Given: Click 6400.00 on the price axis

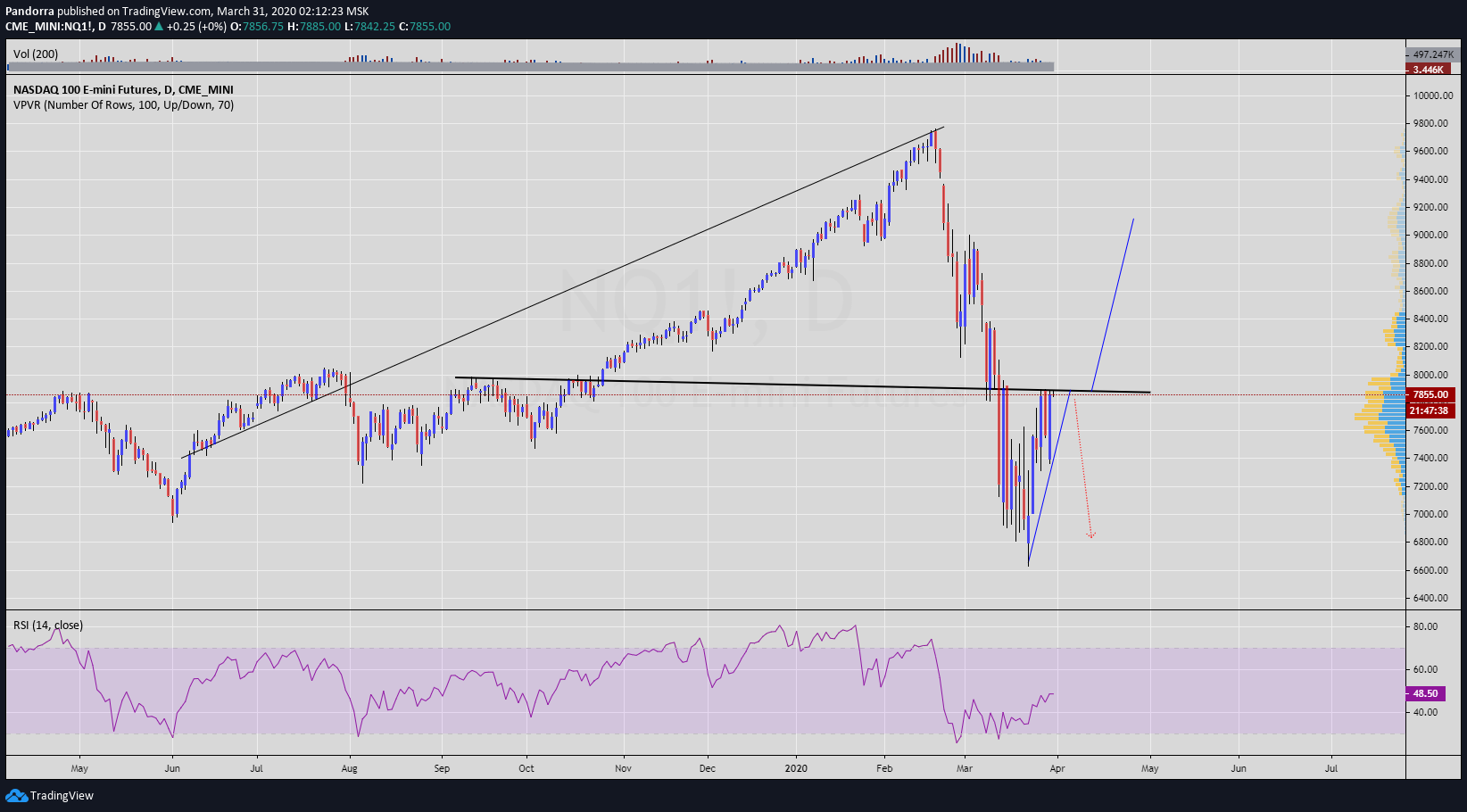Looking at the screenshot, I should [1430, 598].
